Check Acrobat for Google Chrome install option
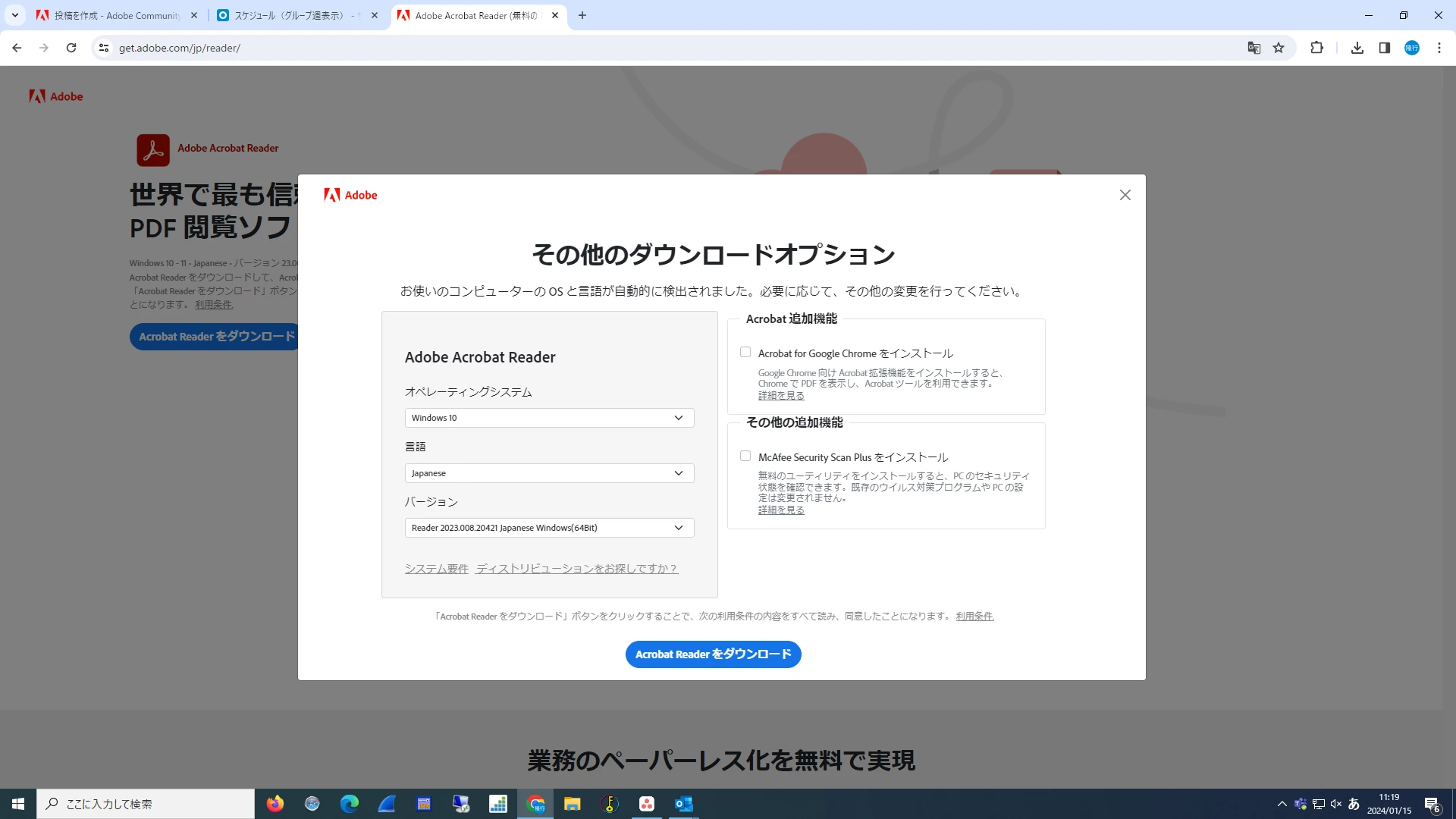Screen dimensions: 1456x819 pyautogui.click(x=745, y=353)
